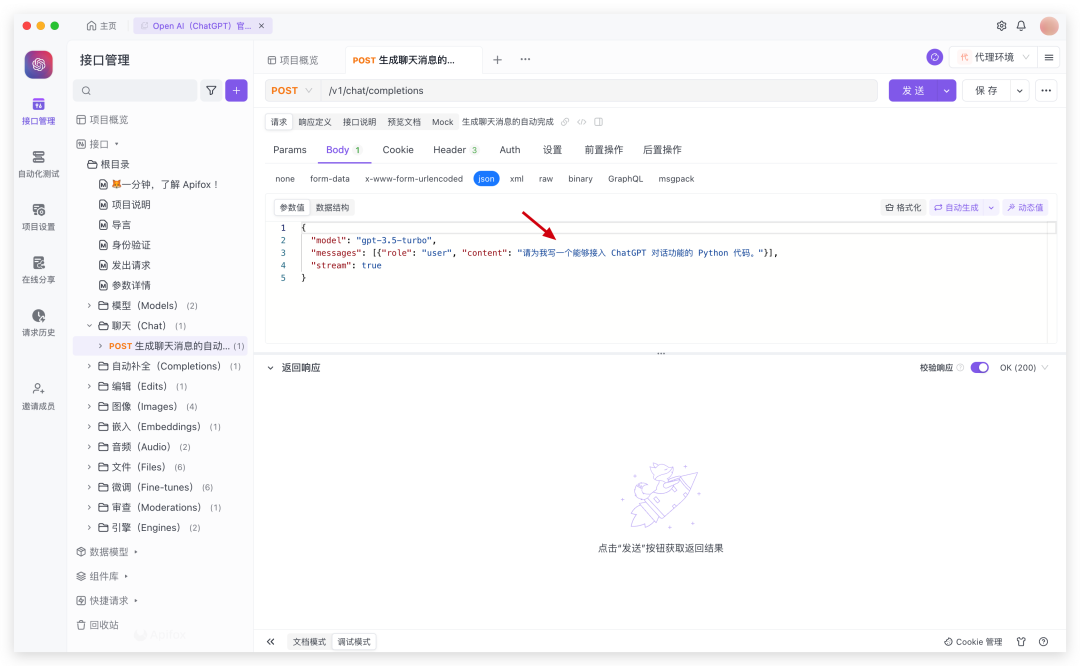This screenshot has height=666, width=1080.
Task: Open the POST method dropdown
Action: (291, 90)
